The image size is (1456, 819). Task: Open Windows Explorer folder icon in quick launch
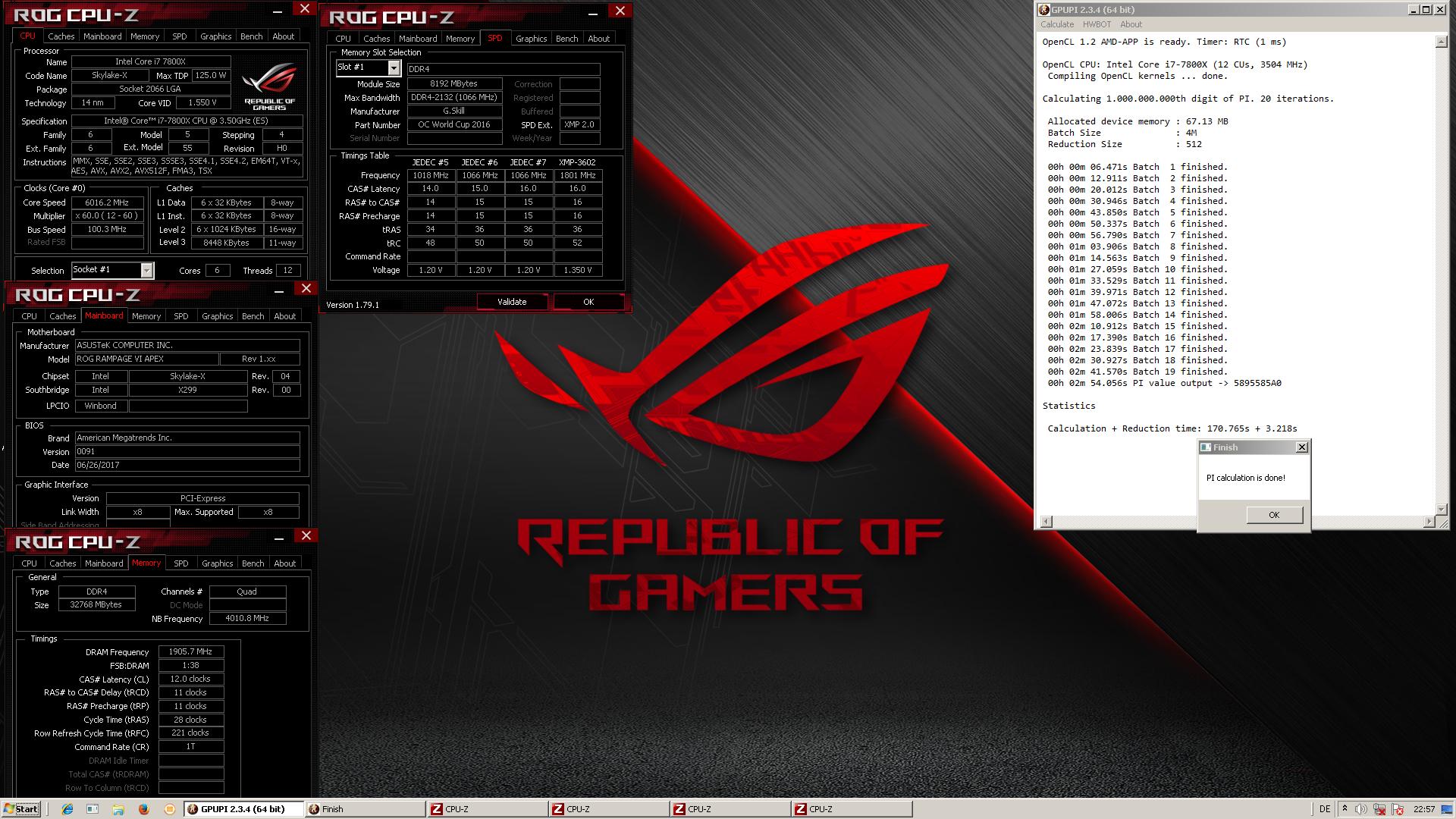point(118,809)
